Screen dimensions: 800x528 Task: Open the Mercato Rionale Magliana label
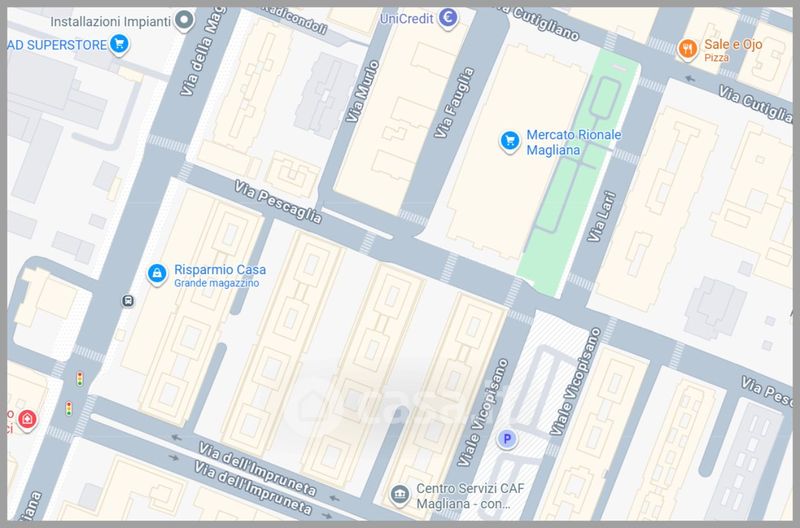tap(574, 141)
